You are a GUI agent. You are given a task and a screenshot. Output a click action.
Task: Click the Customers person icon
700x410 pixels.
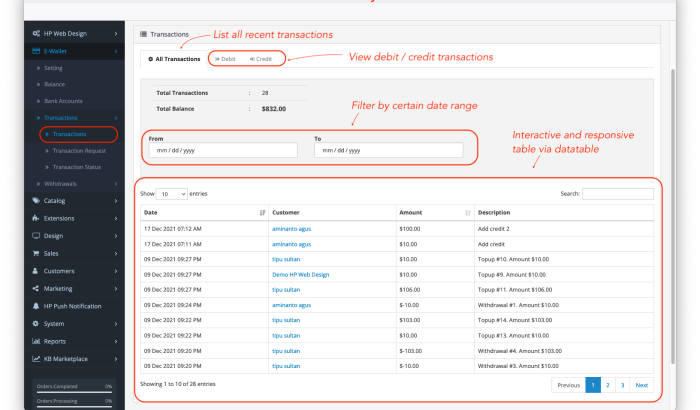[36, 271]
